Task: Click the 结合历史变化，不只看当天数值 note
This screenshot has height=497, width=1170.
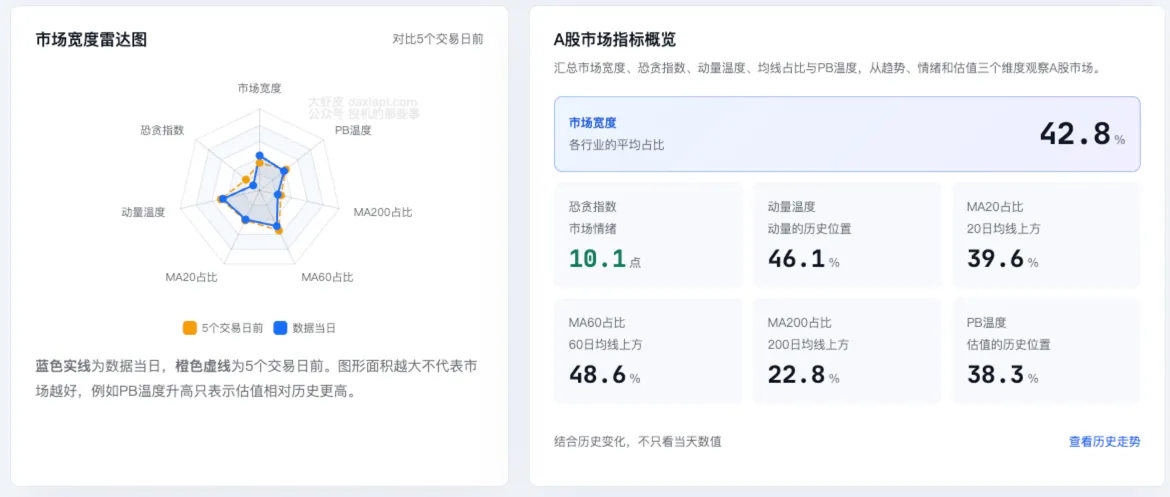Action: click(638, 441)
